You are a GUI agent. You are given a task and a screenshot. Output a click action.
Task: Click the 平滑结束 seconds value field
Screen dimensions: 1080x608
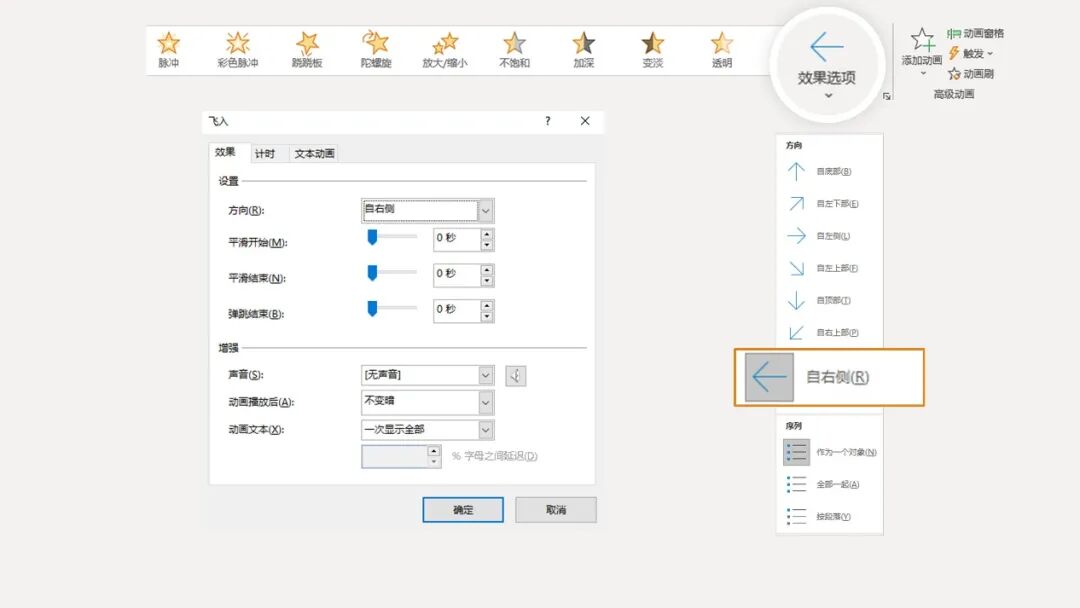tap(457, 275)
